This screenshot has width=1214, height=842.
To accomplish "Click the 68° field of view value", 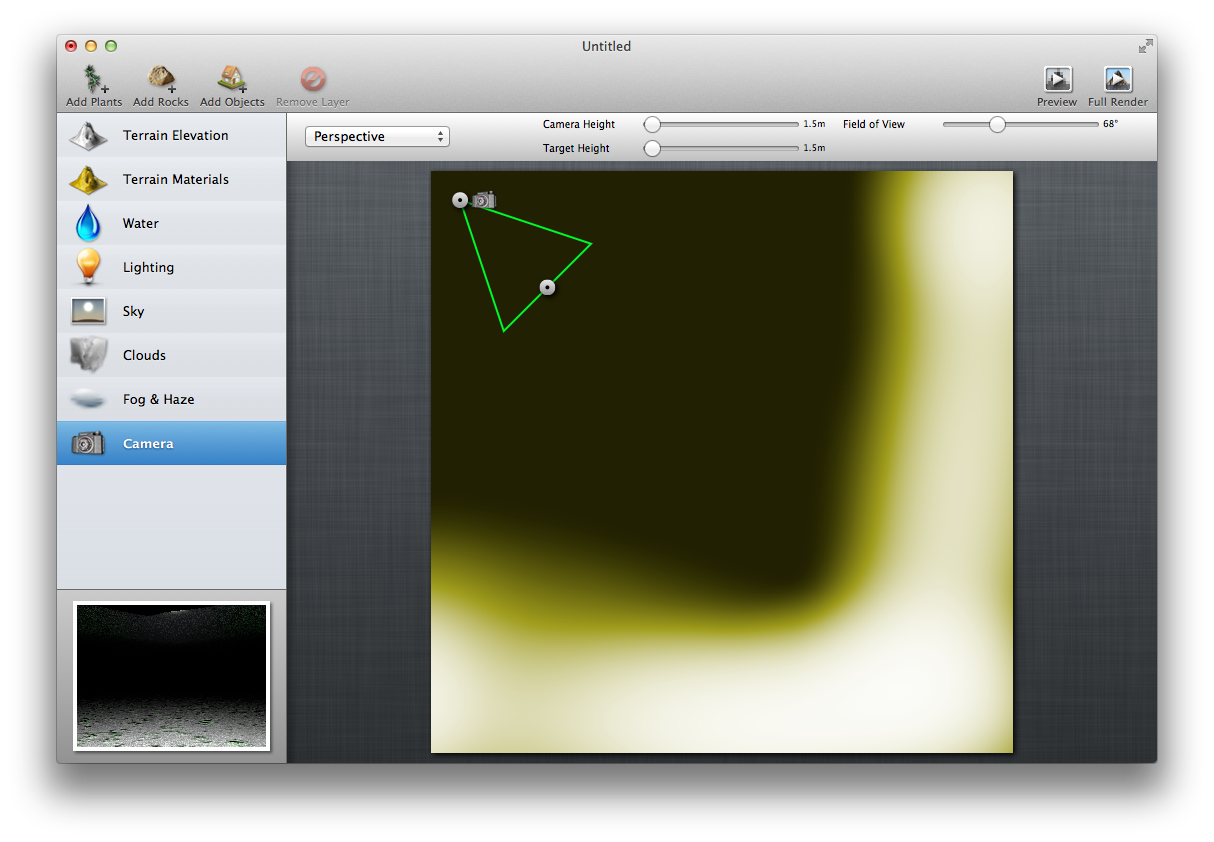I will pyautogui.click(x=1111, y=124).
